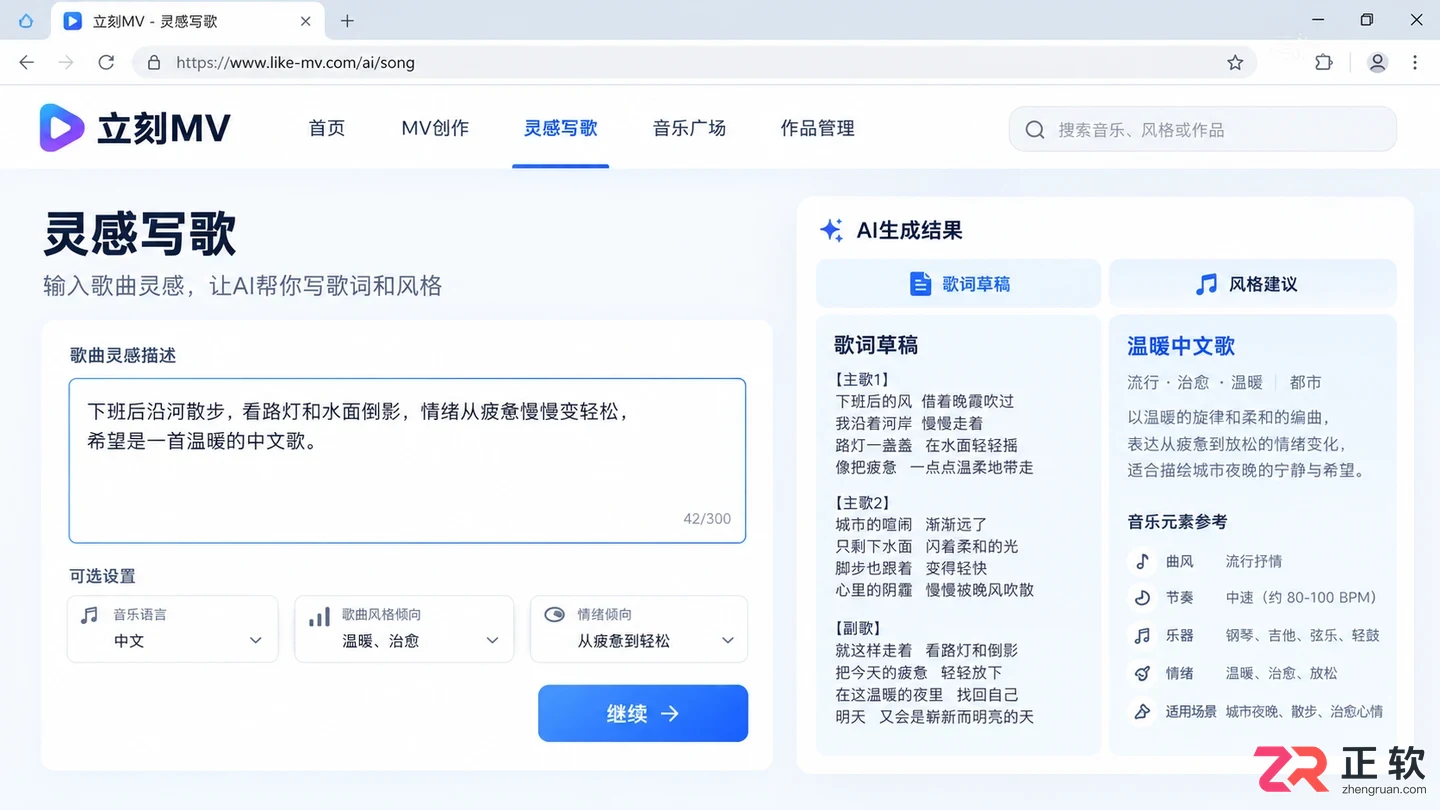Open the browser profile avatar icon
1440x810 pixels.
pyautogui.click(x=1378, y=62)
